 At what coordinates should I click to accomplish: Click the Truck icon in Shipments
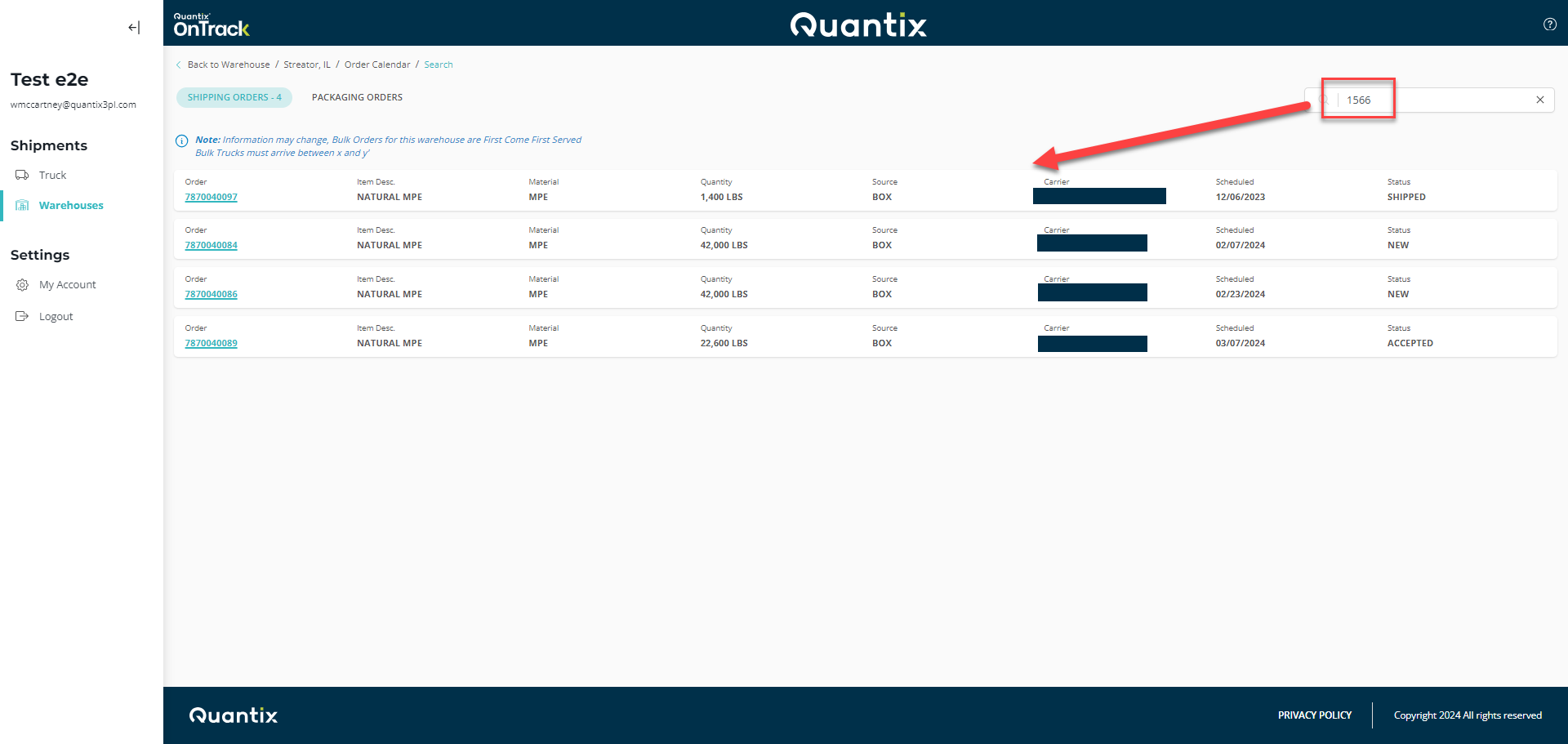[x=22, y=175]
